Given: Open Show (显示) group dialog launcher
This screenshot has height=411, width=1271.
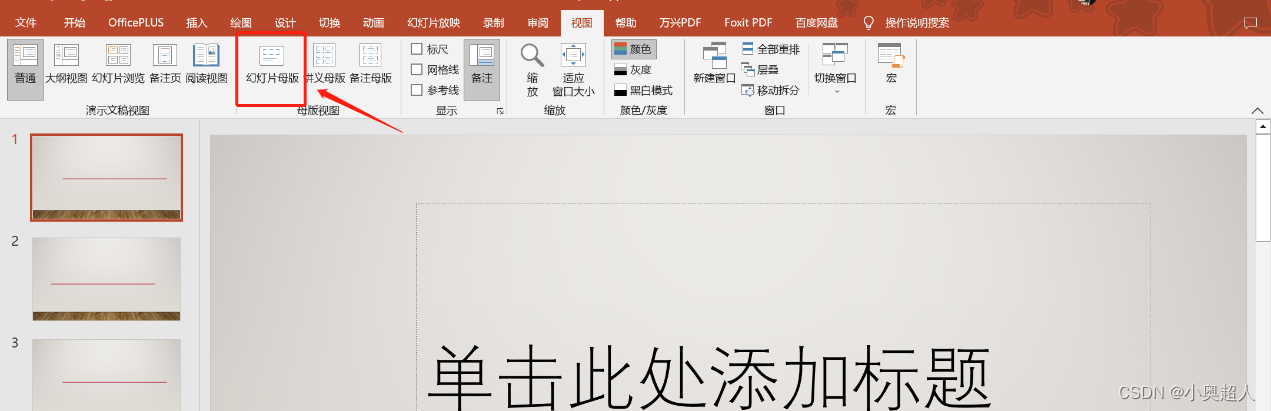Looking at the screenshot, I should pyautogui.click(x=500, y=112).
